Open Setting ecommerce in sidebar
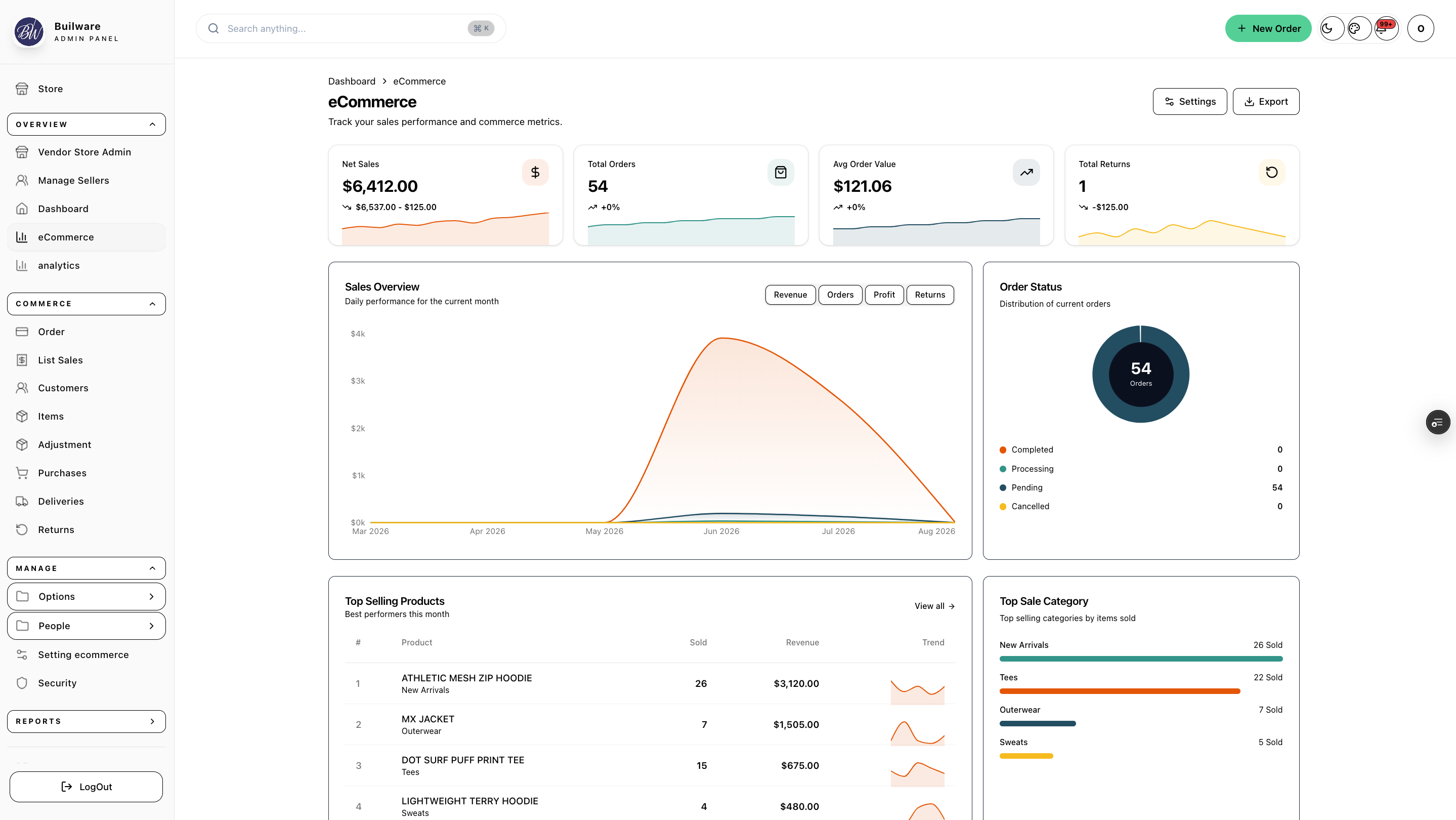The width and height of the screenshot is (1456, 820). point(86,655)
